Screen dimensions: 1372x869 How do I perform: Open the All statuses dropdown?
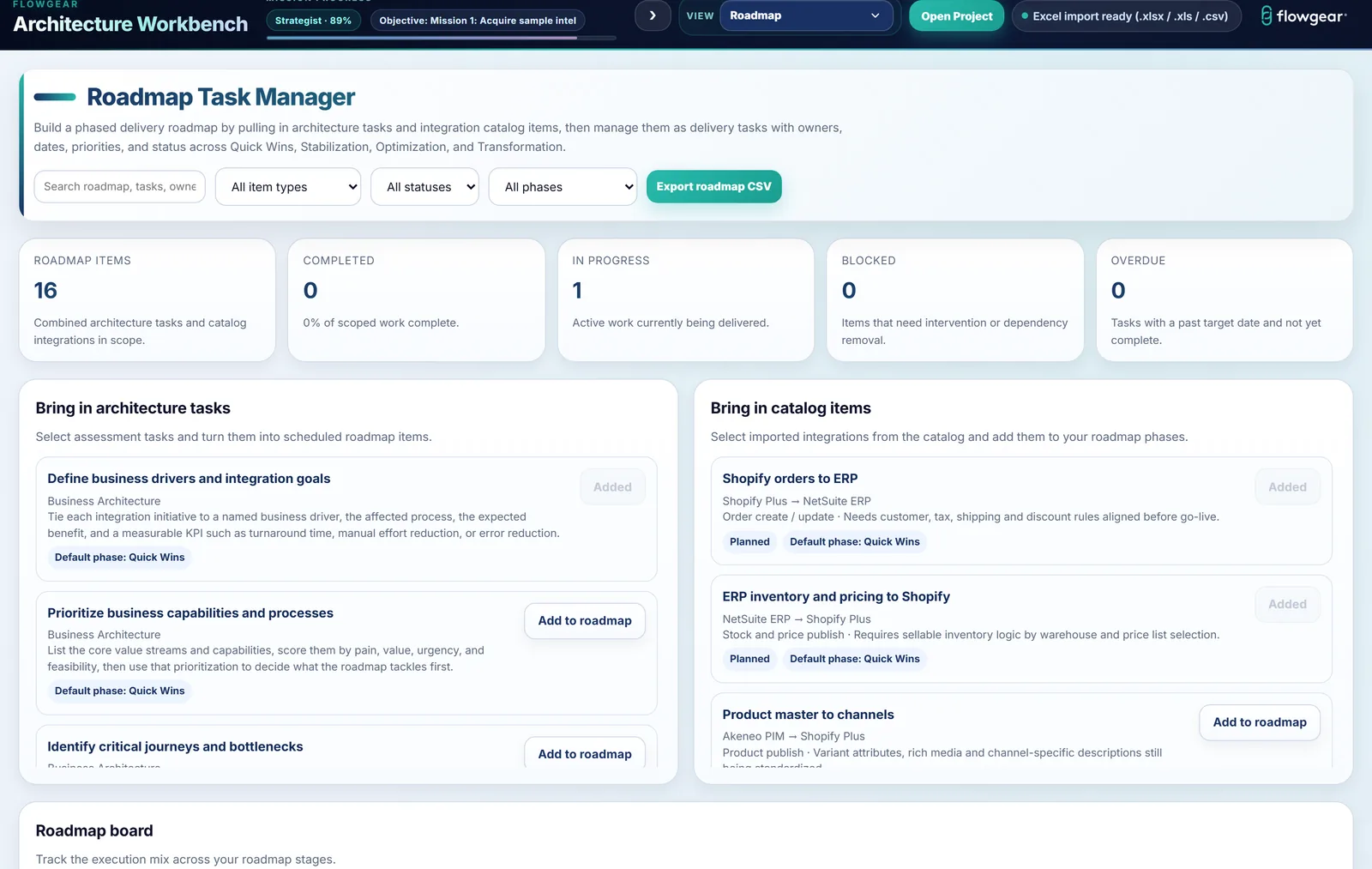[424, 186]
